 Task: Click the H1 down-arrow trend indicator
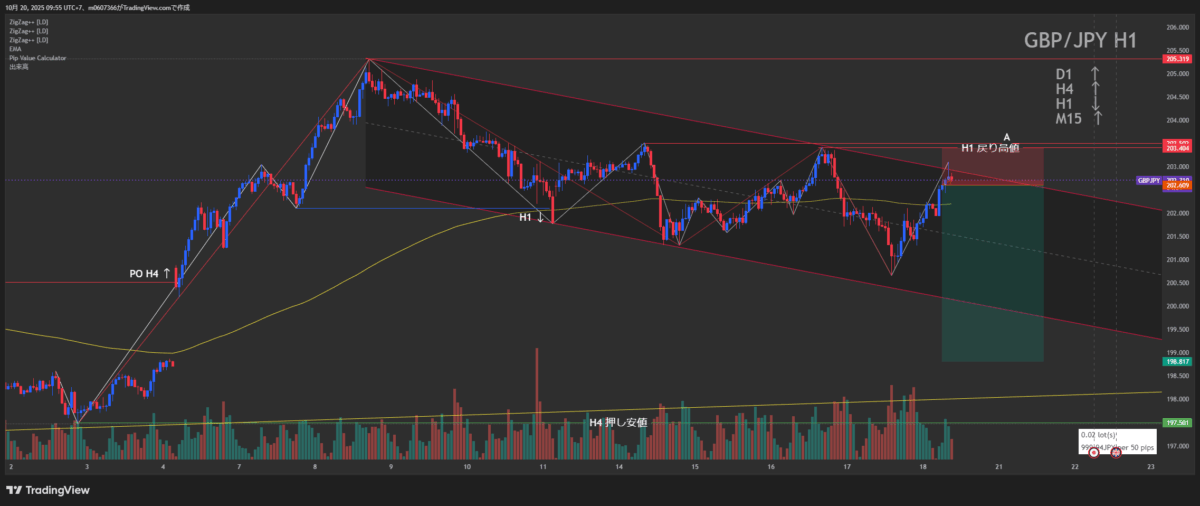coord(1095,104)
